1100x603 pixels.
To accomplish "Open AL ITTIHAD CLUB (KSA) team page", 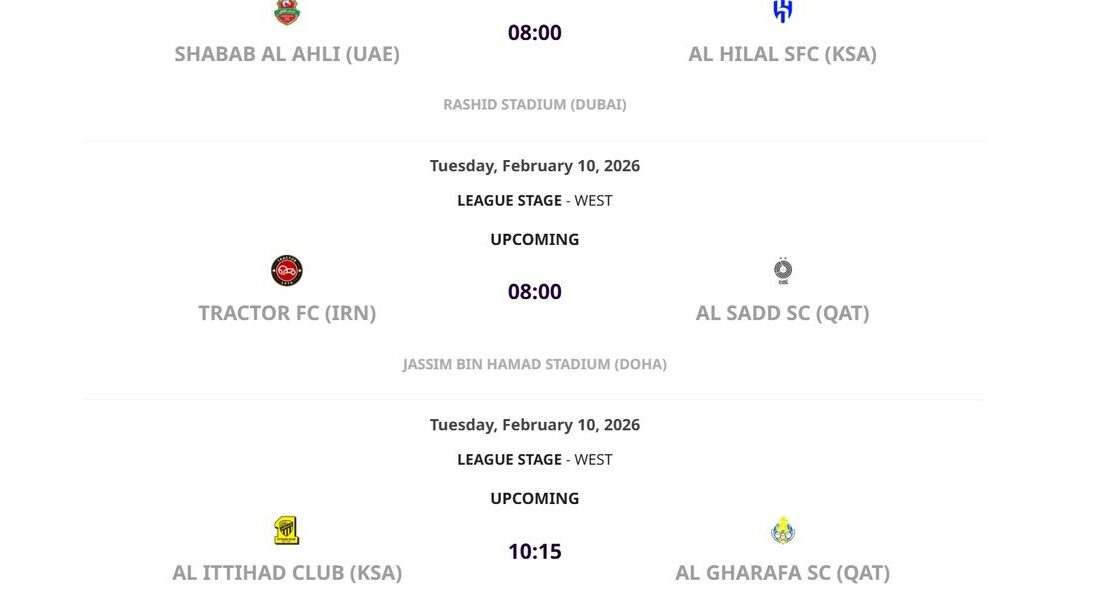I will [x=287, y=573].
